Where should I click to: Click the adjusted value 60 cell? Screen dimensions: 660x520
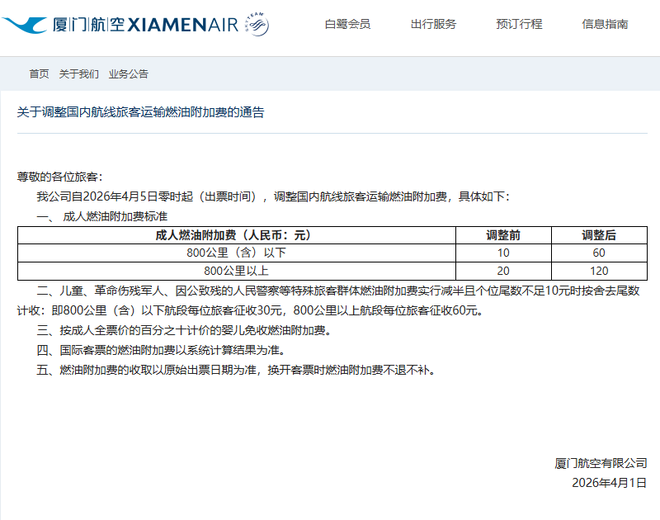pos(599,253)
